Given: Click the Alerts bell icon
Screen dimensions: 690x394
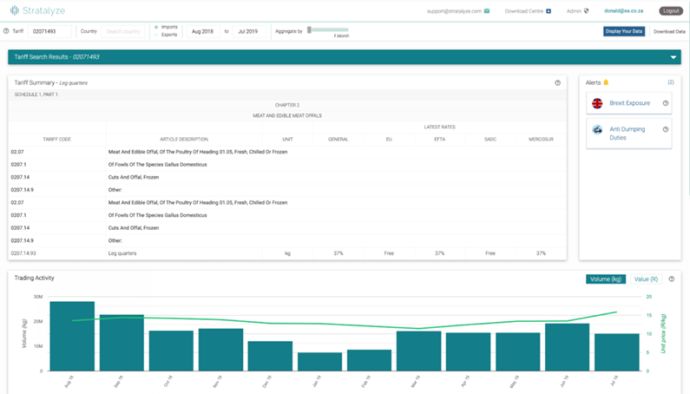Looking at the screenshot, I should pyautogui.click(x=606, y=82).
